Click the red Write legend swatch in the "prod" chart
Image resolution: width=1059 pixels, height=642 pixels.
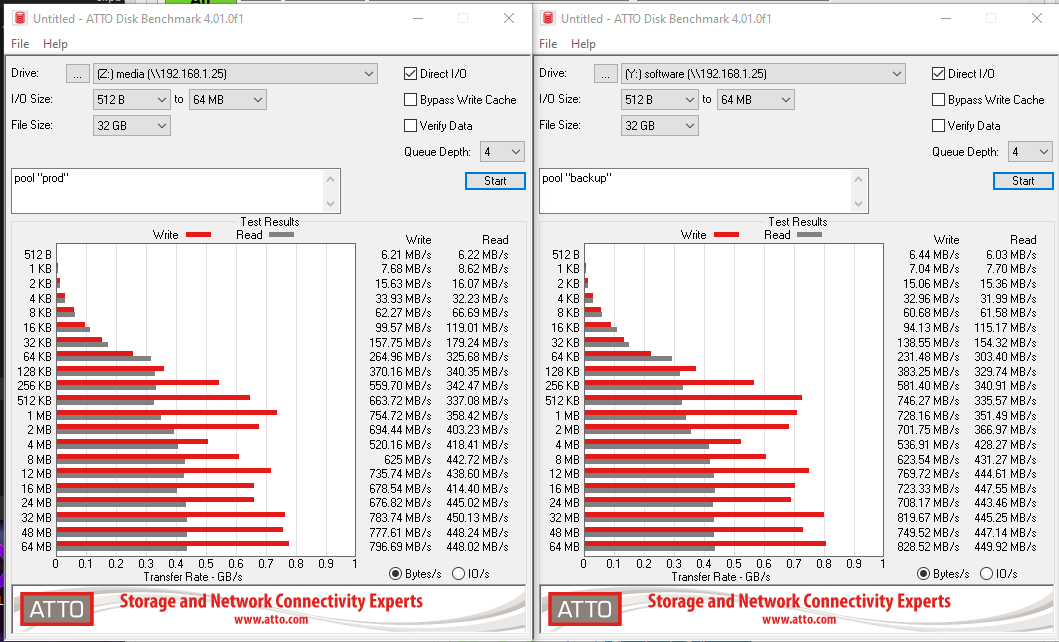[199, 235]
